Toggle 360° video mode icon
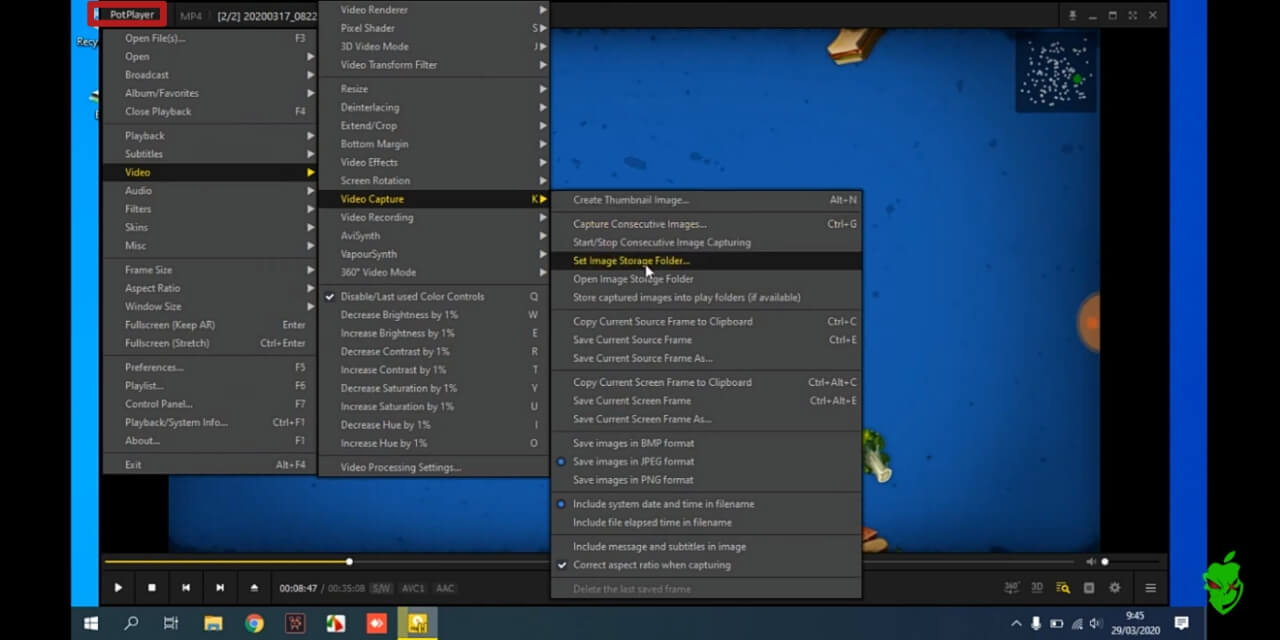The height and width of the screenshot is (640, 1280). 1011,588
